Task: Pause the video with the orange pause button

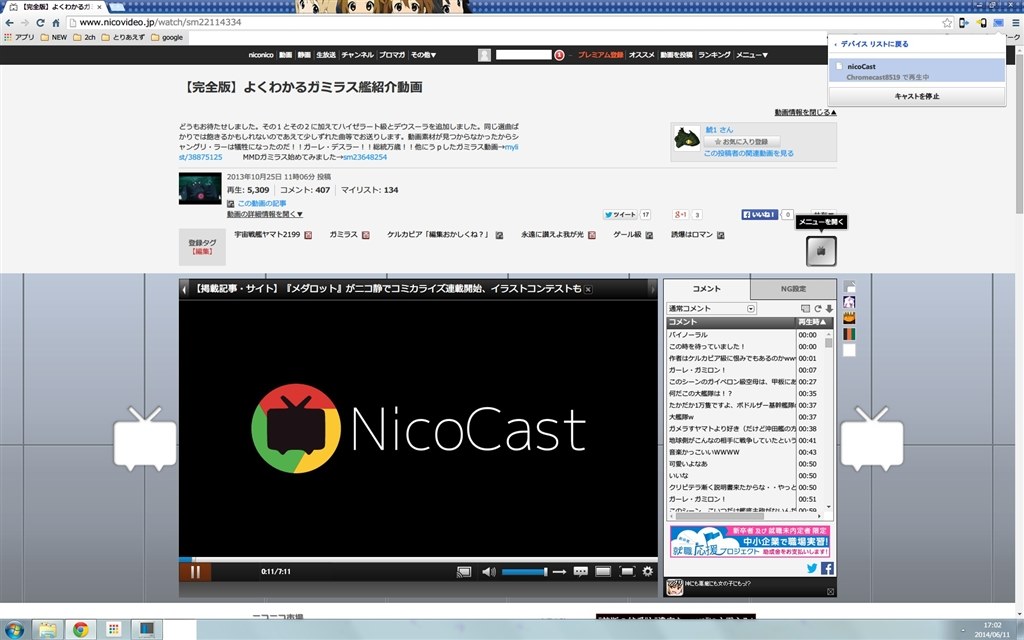Action: 195,571
